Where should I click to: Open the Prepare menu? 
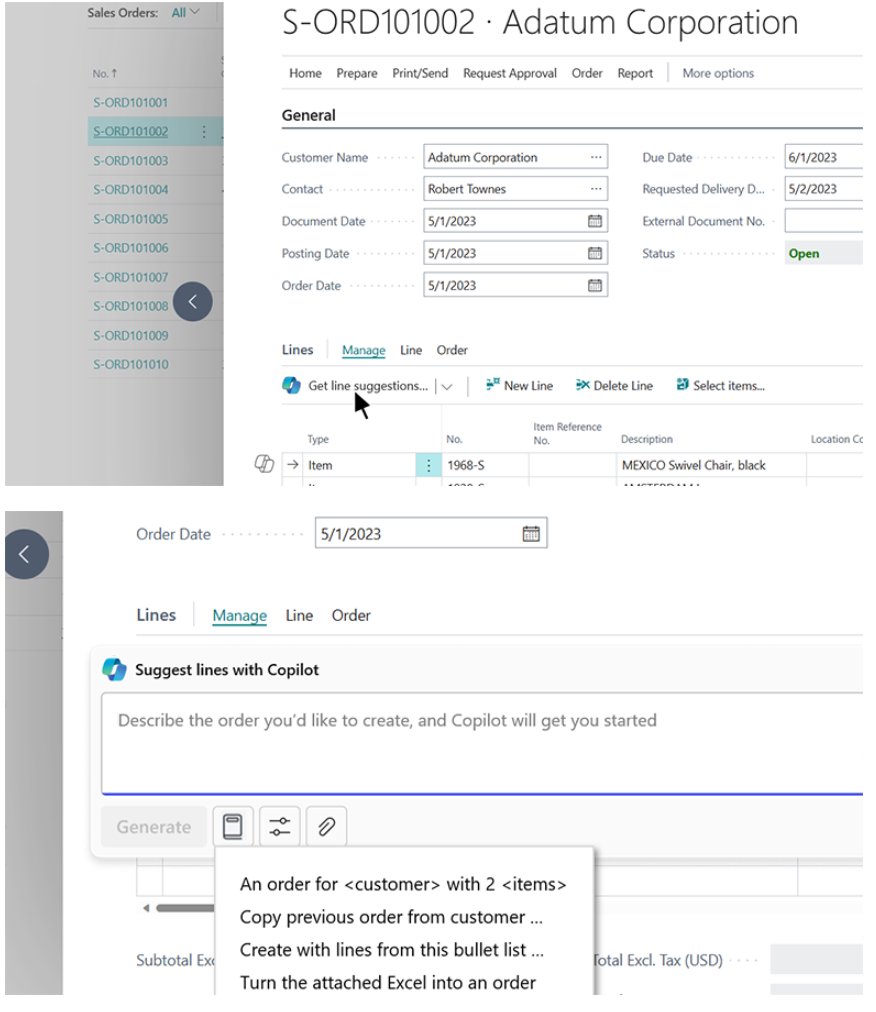point(356,73)
